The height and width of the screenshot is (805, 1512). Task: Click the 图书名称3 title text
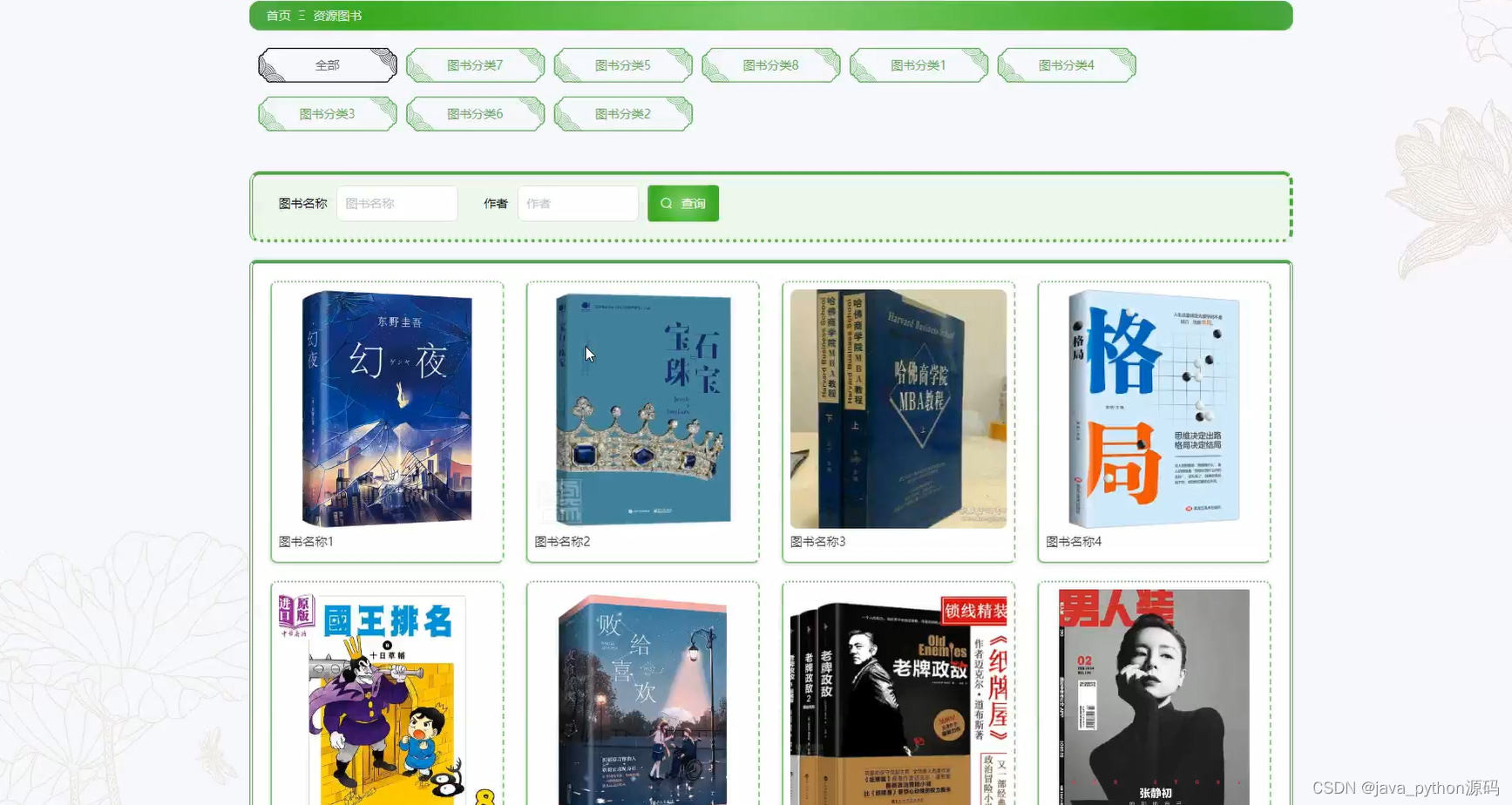[817, 542]
